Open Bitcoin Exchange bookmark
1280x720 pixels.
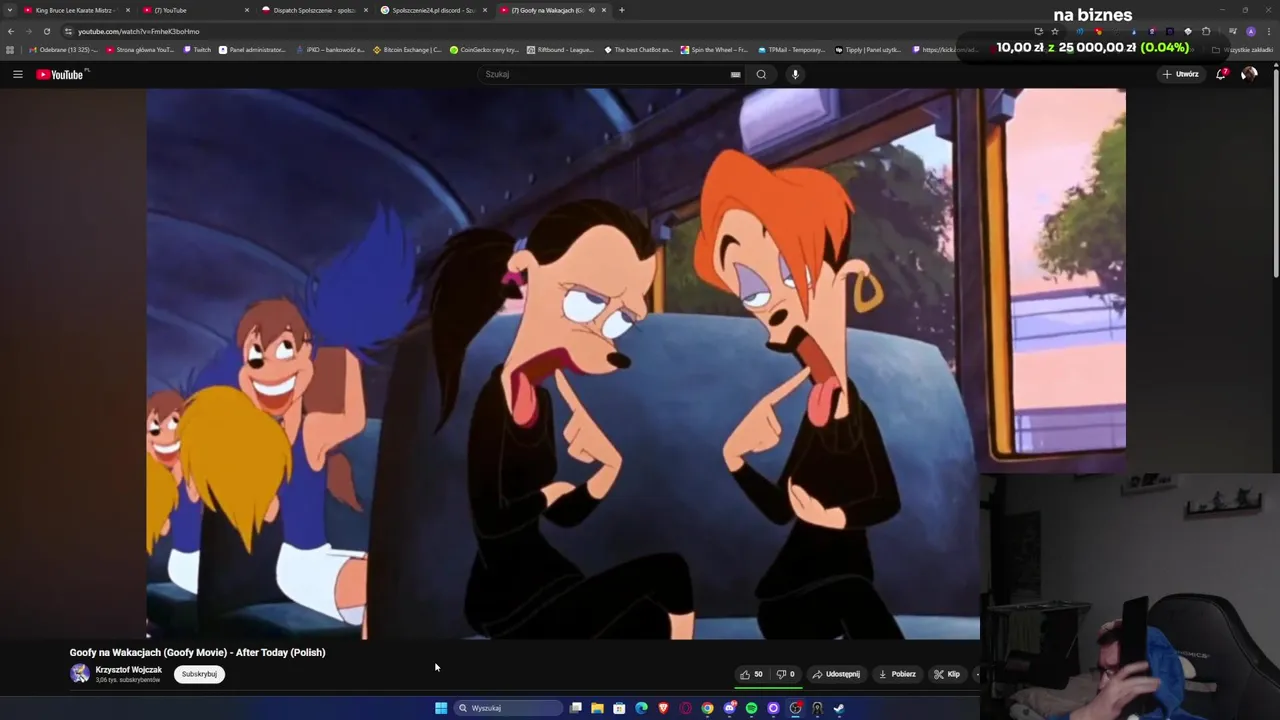coord(407,49)
